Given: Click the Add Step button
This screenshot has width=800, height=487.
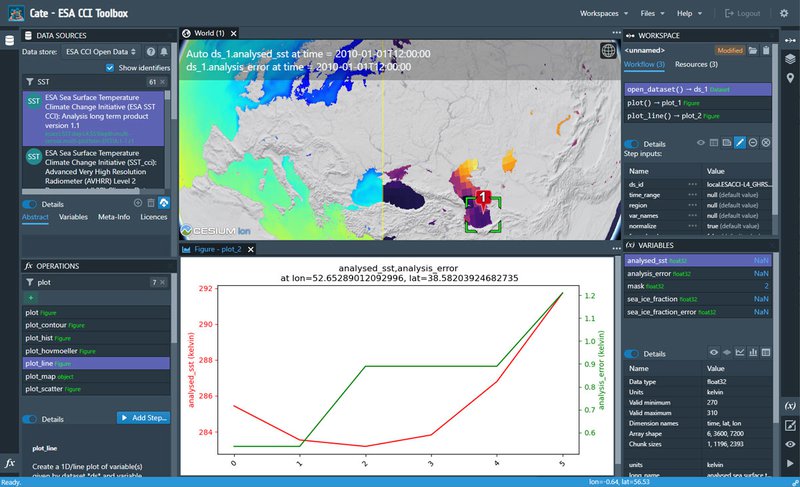Looking at the screenshot, I should coord(143,417).
